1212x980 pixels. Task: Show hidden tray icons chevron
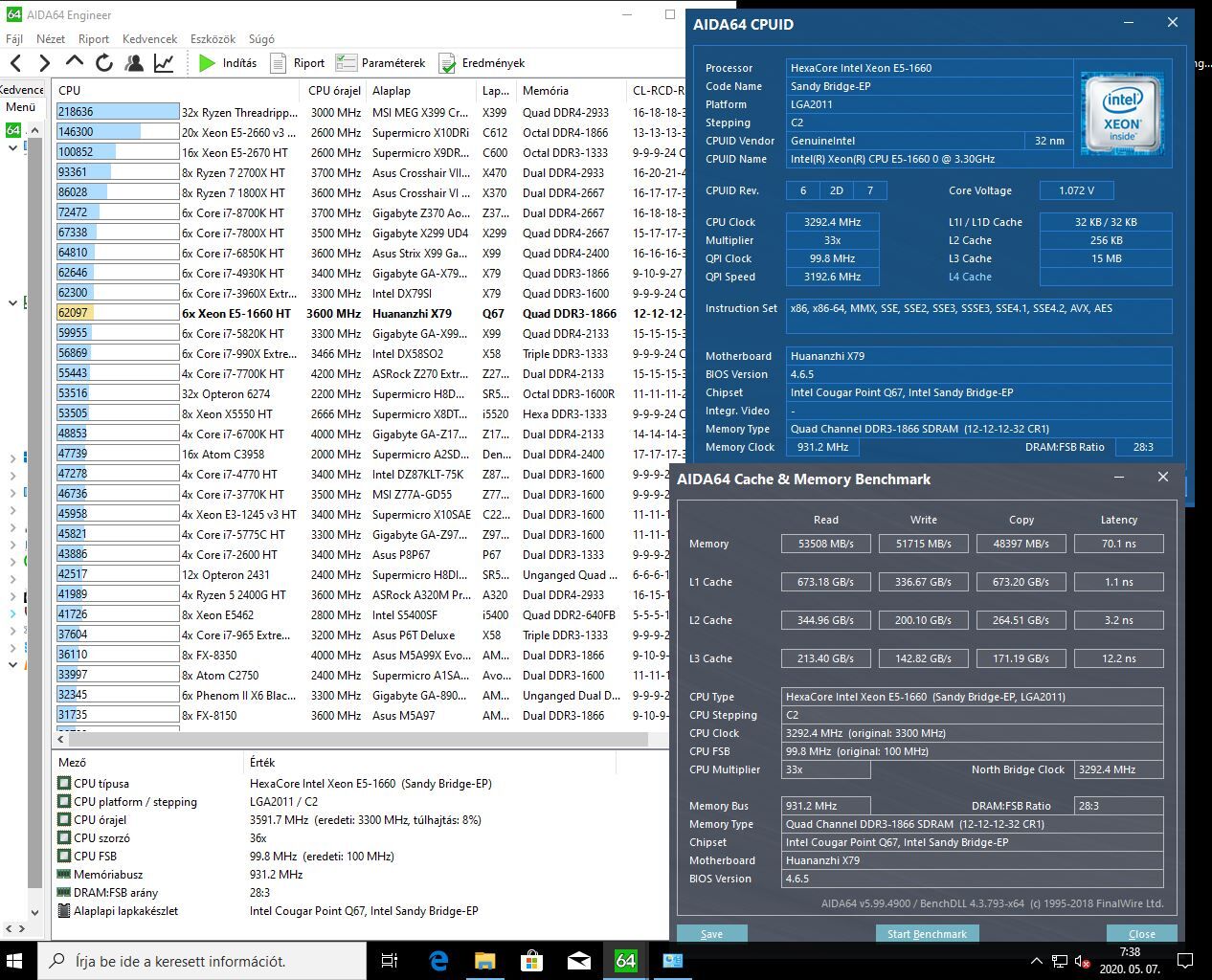click(x=1037, y=961)
